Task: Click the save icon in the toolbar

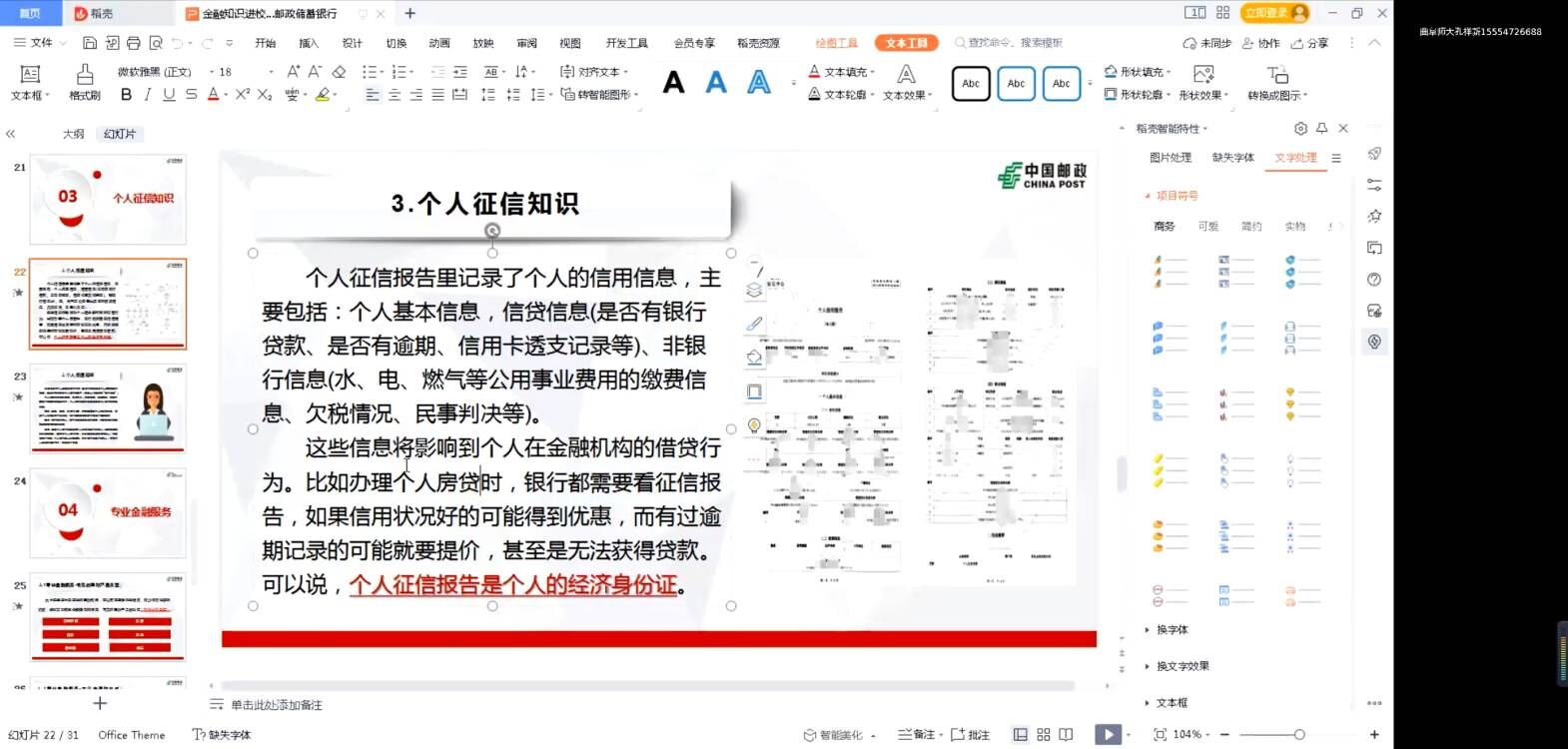Action: 90,43
